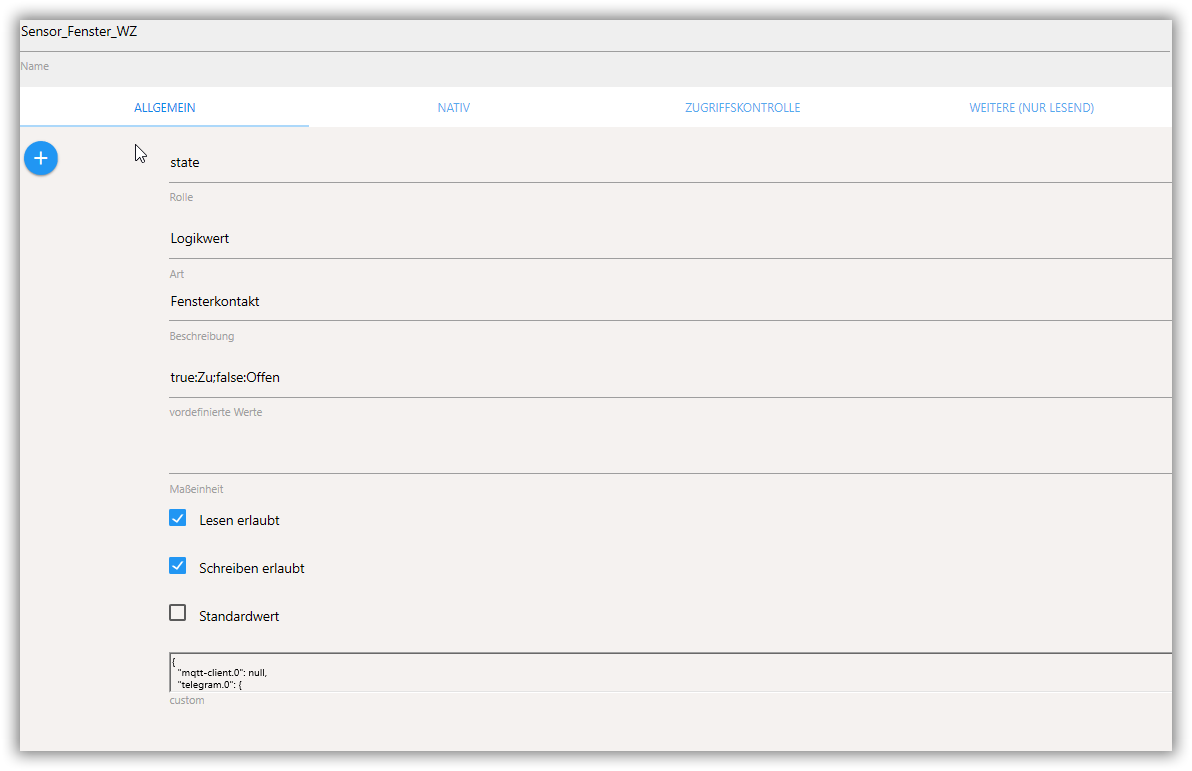Open the NATIV tab
Viewport: 1192px width, 771px height.
point(453,107)
